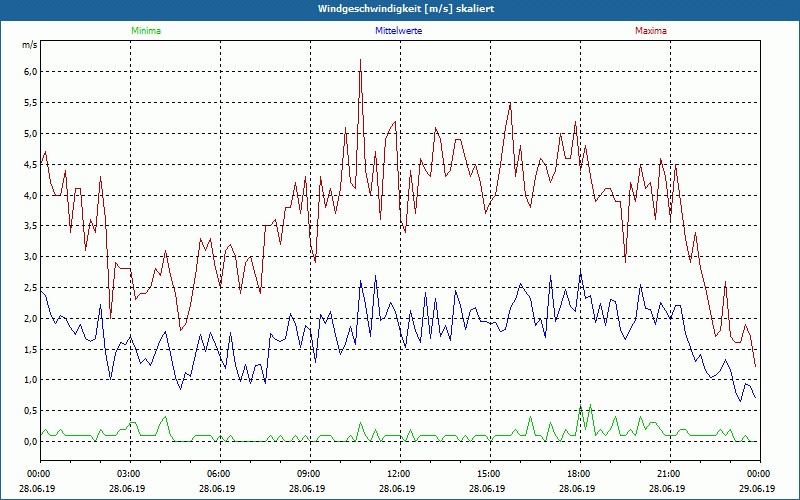Click the 0,5 y-axis value
This screenshot has width=800, height=500.
point(31,411)
